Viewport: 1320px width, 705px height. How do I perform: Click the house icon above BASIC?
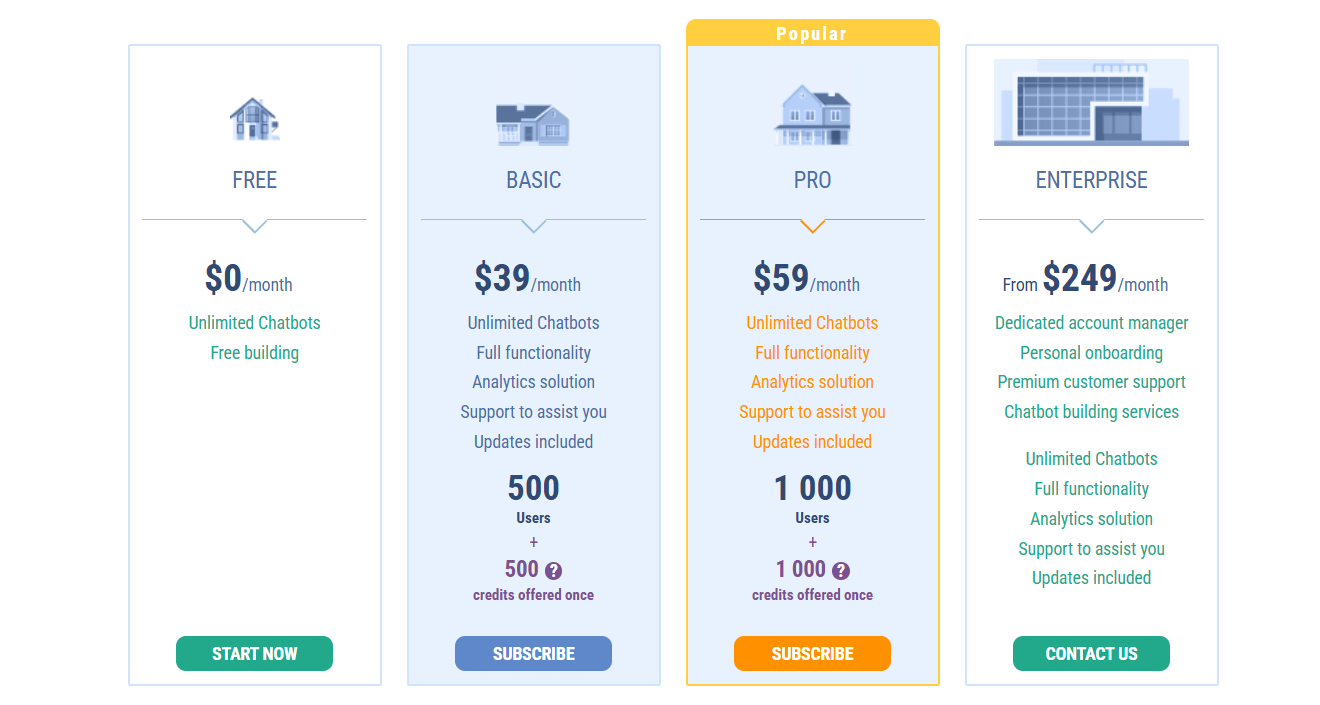click(533, 124)
